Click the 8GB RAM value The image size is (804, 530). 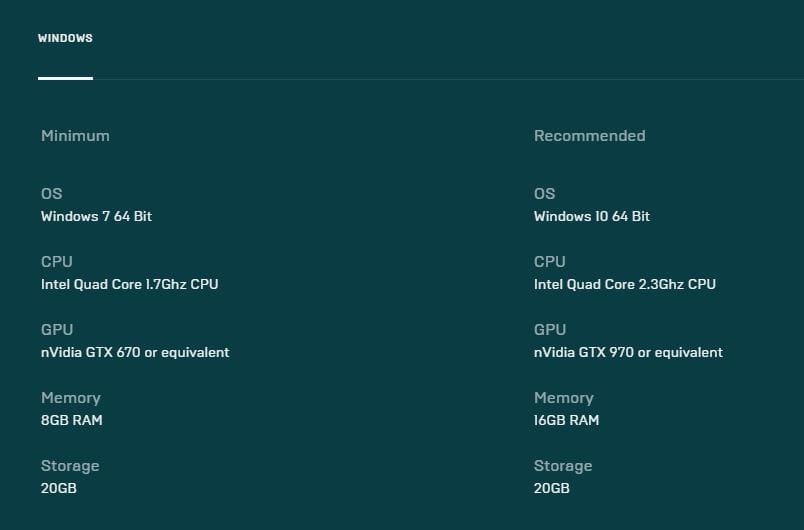coord(71,420)
